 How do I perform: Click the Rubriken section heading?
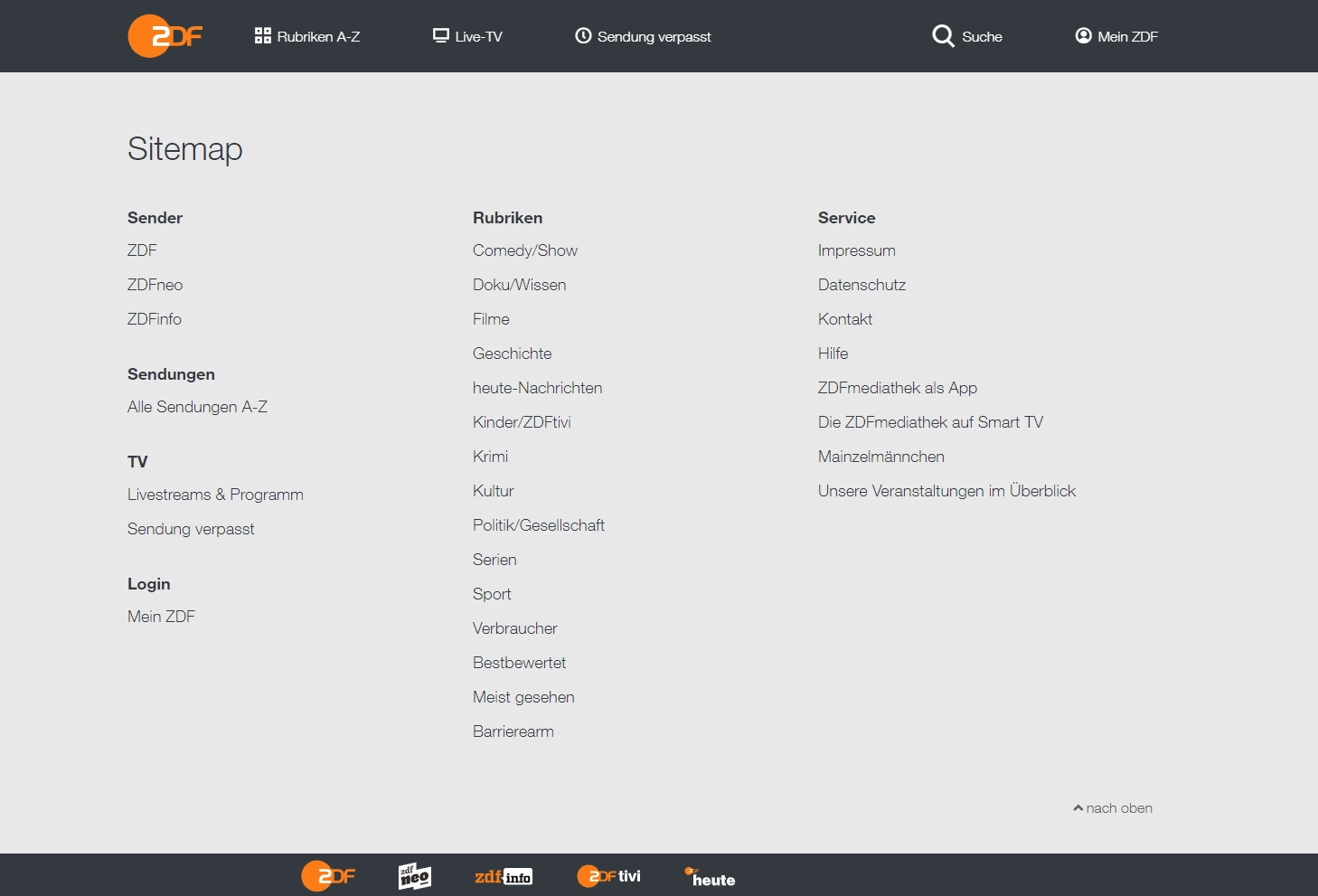pos(507,218)
